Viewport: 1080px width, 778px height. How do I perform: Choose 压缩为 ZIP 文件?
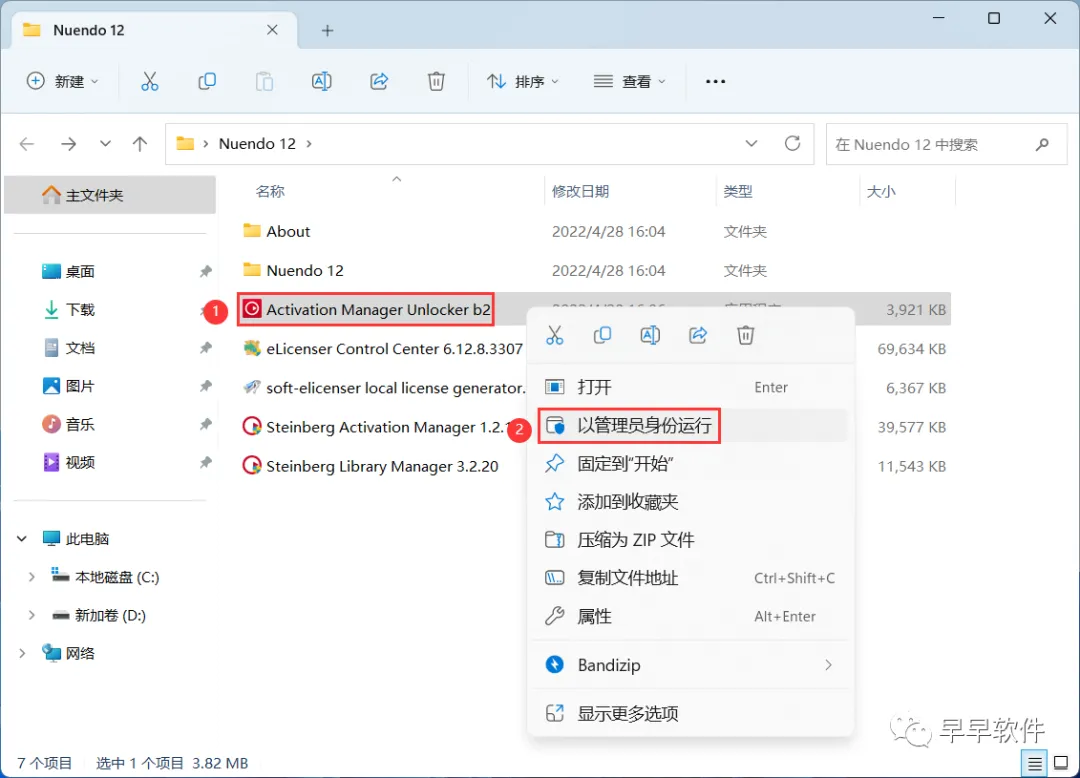coord(690,540)
